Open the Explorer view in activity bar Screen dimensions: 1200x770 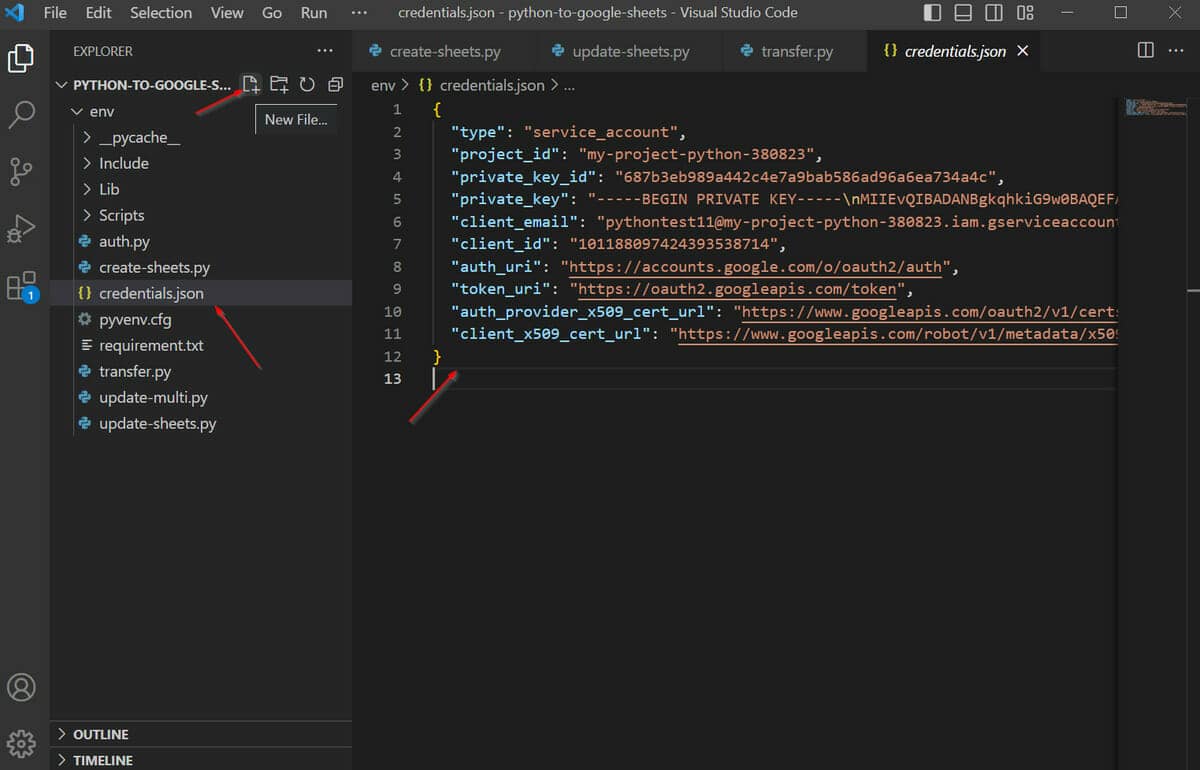coord(21,57)
